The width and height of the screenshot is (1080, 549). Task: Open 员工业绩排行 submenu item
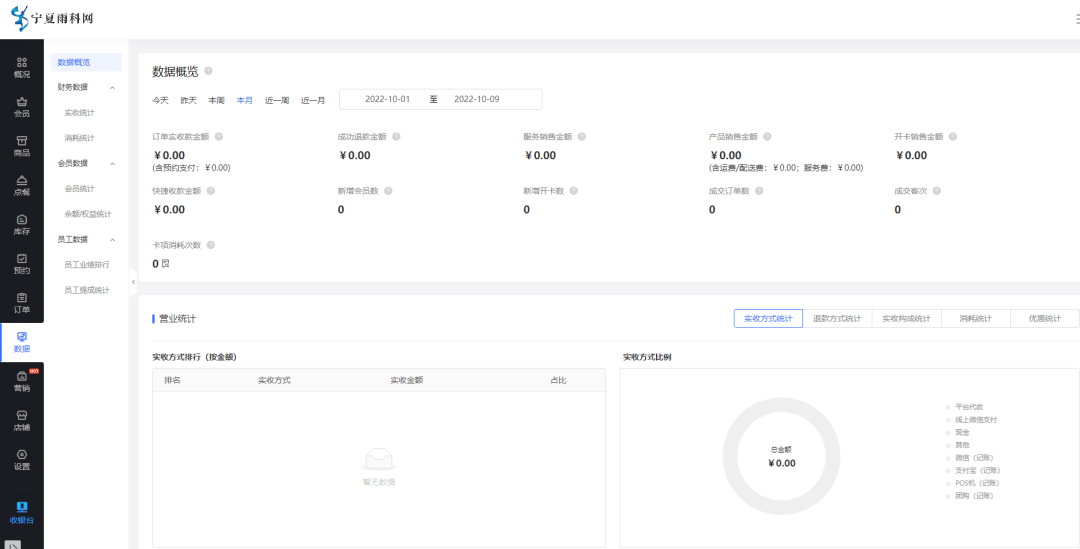pos(87,265)
